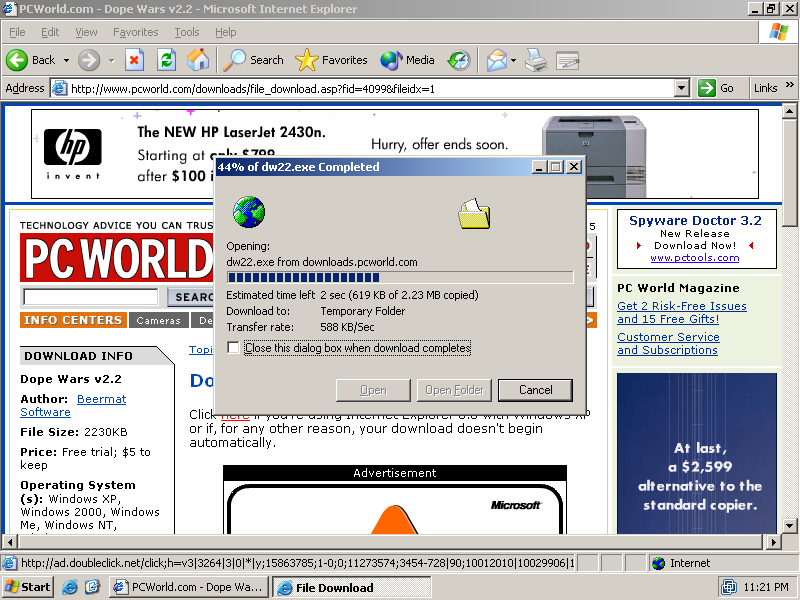800x600 pixels.
Task: Click the Links toolbar label
Action: 765,88
